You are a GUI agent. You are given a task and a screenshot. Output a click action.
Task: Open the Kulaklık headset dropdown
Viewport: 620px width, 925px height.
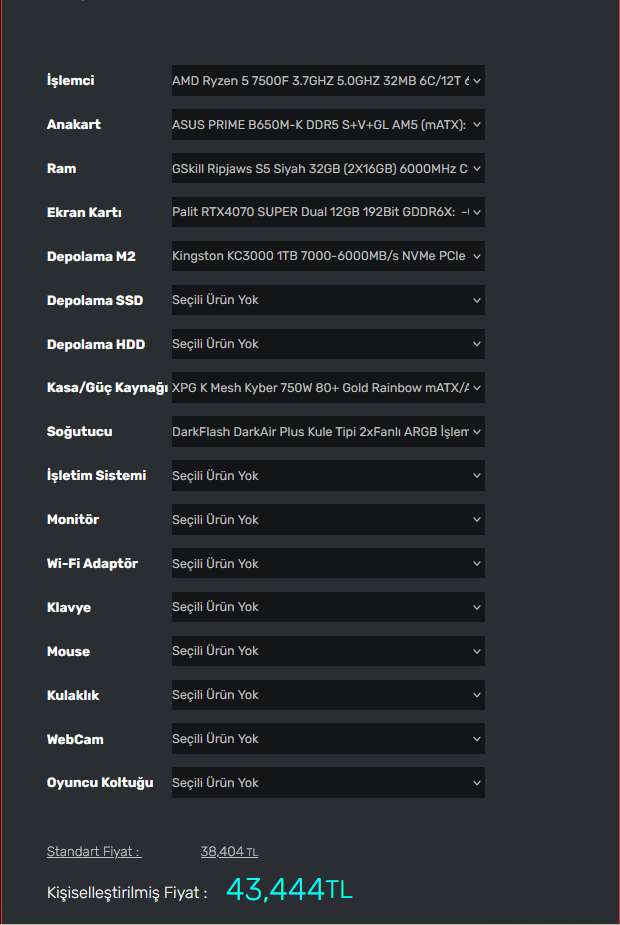(x=328, y=695)
